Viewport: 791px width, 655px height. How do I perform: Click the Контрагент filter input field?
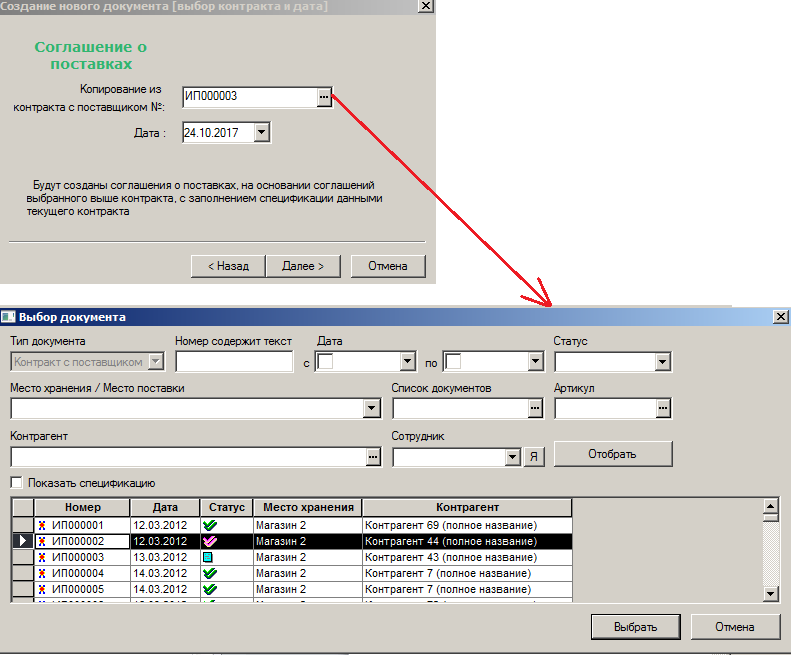pos(189,457)
